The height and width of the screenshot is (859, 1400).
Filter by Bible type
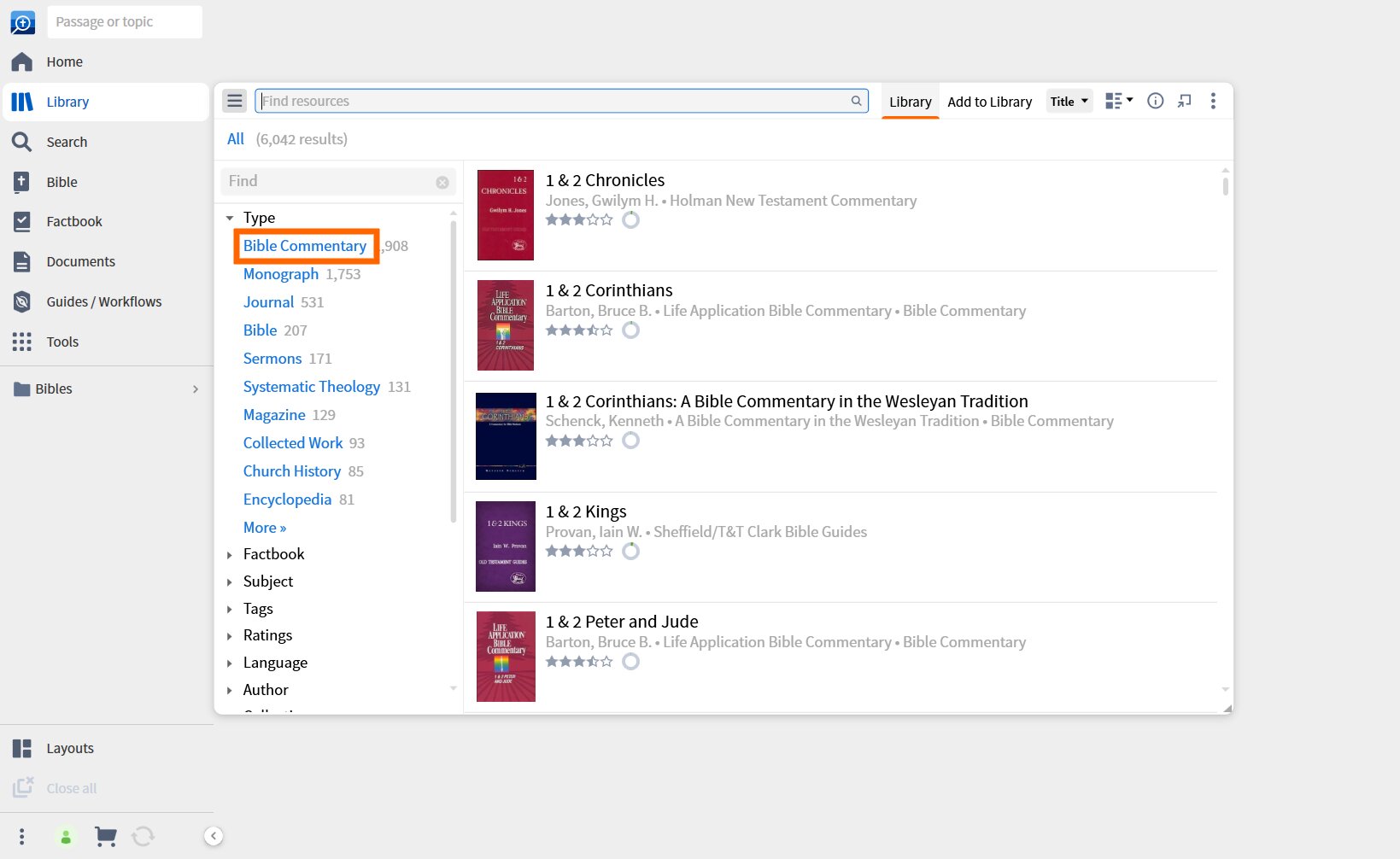(261, 330)
